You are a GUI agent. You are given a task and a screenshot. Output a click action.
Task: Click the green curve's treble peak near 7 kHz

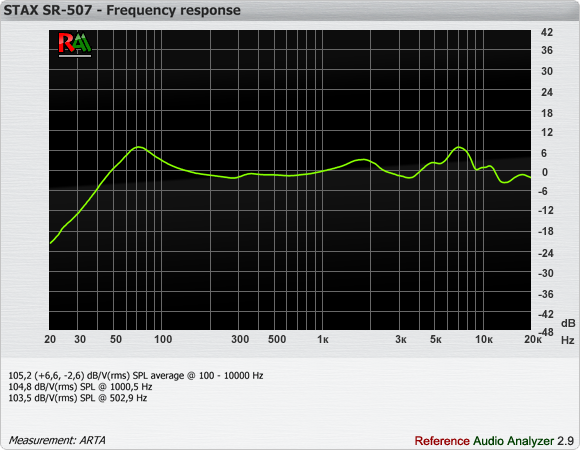tap(459, 147)
